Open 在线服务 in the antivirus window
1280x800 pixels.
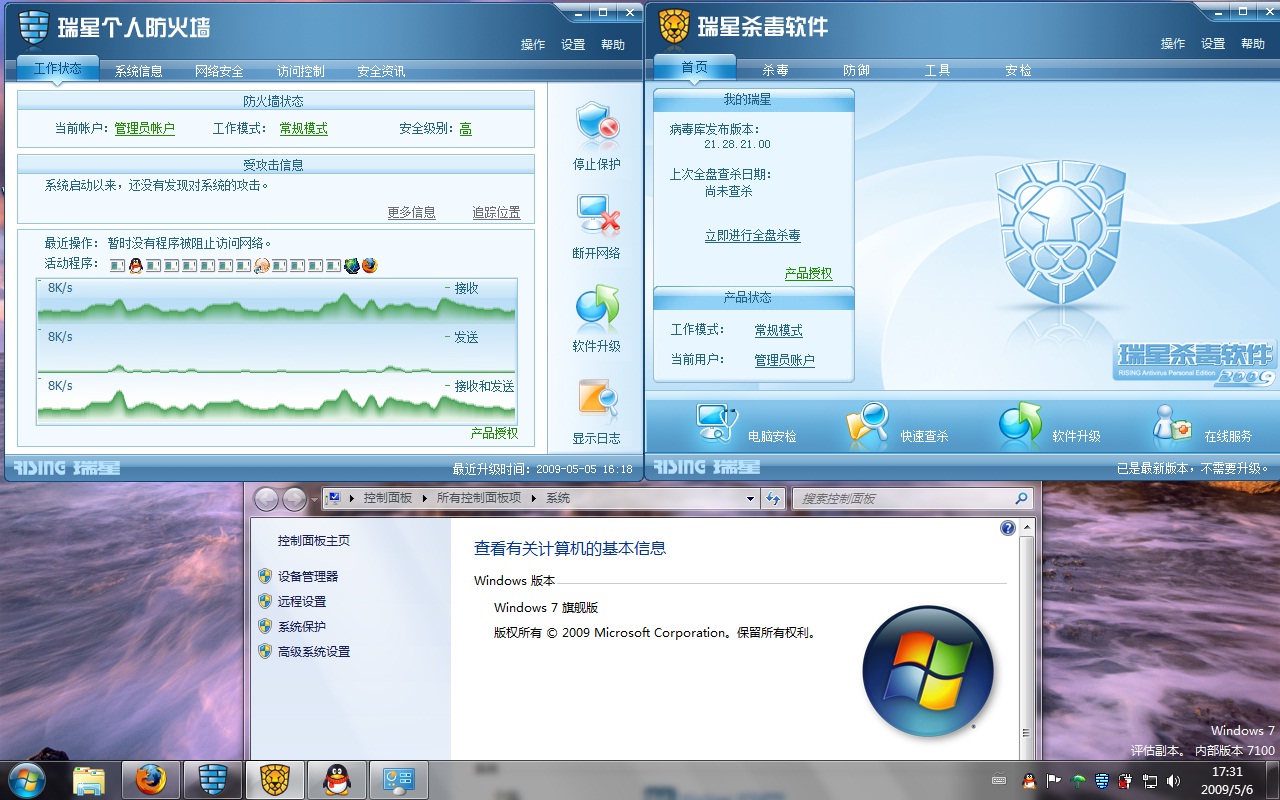pos(1172,424)
